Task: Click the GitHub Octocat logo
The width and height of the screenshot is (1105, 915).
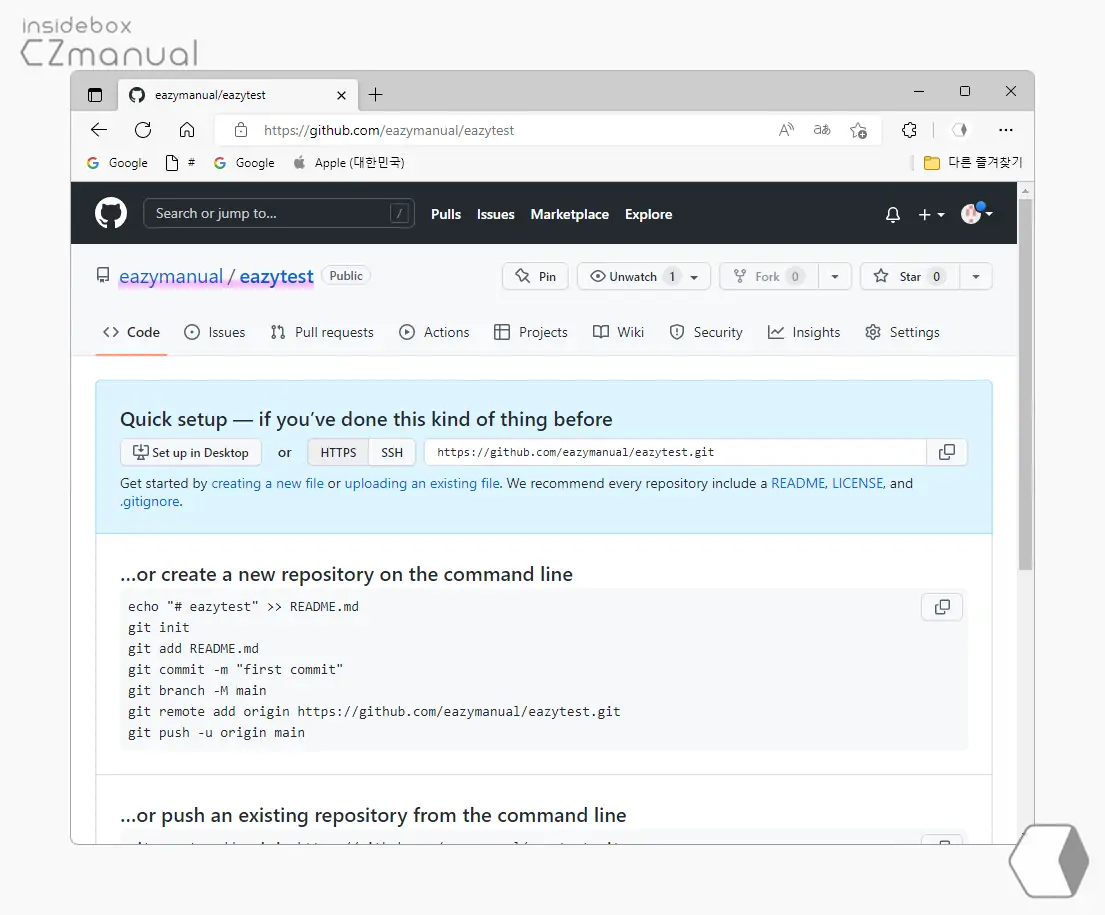Action: pyautogui.click(x=111, y=213)
